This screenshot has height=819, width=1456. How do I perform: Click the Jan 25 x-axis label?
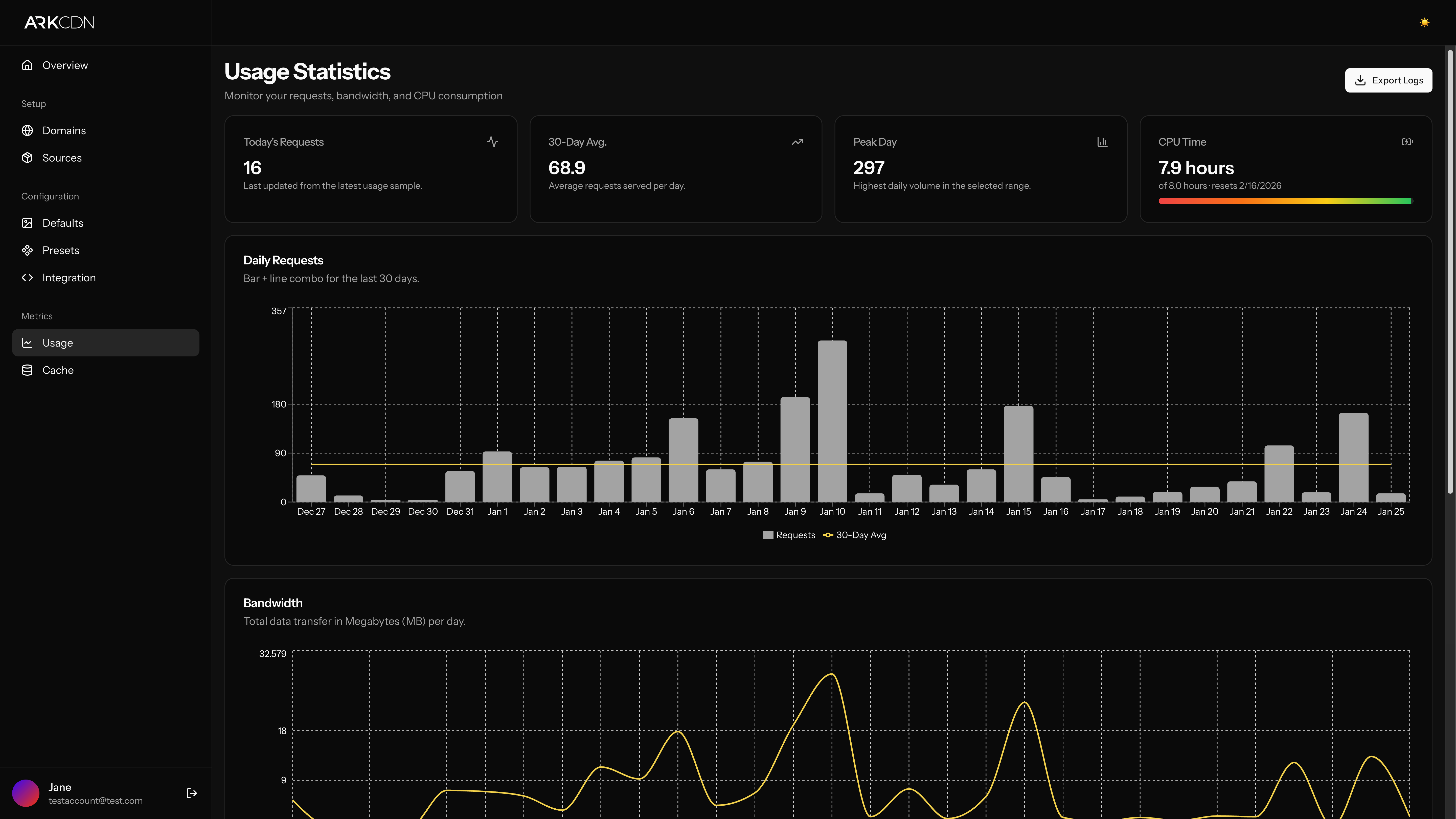[x=1391, y=512]
